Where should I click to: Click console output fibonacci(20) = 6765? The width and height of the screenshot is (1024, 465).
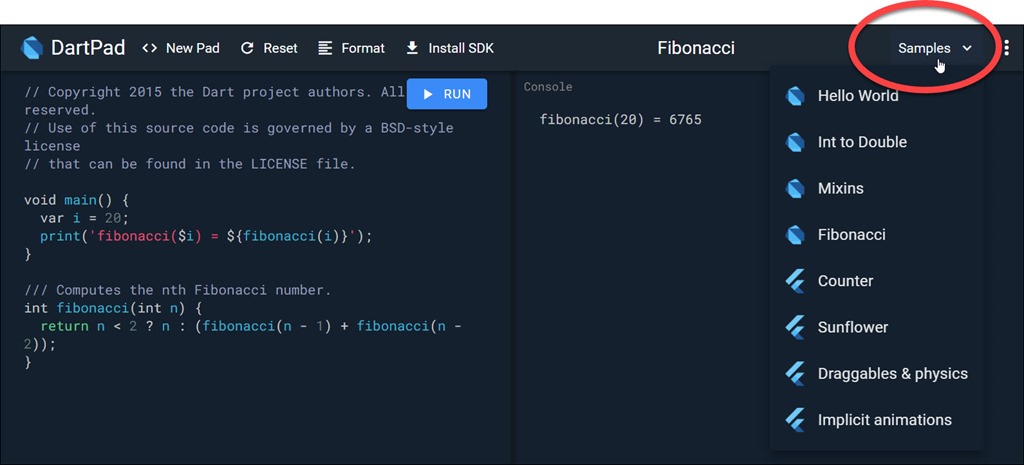tap(620, 120)
